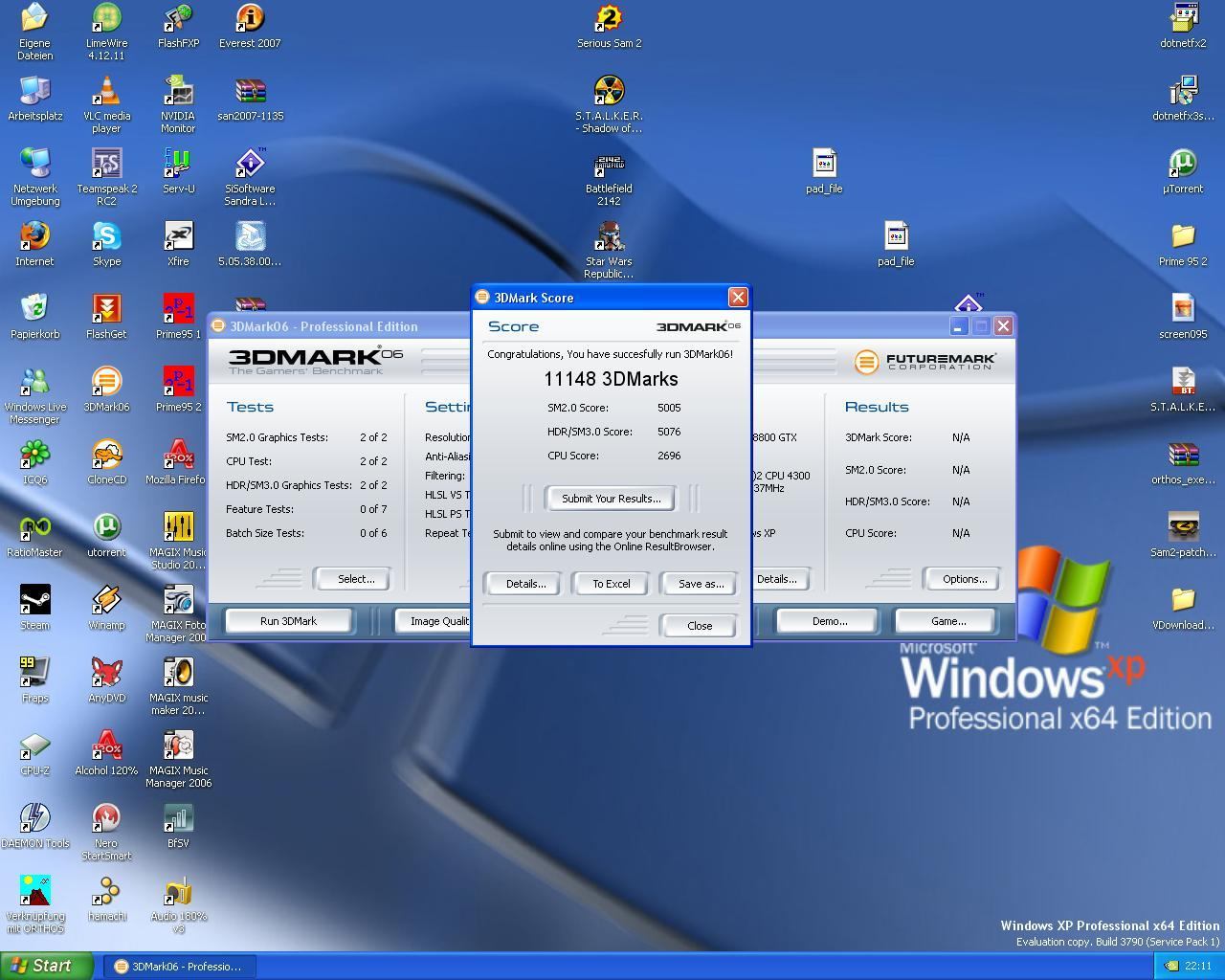The image size is (1225, 980).
Task: Open the Windows Start menu
Action: 46,966
